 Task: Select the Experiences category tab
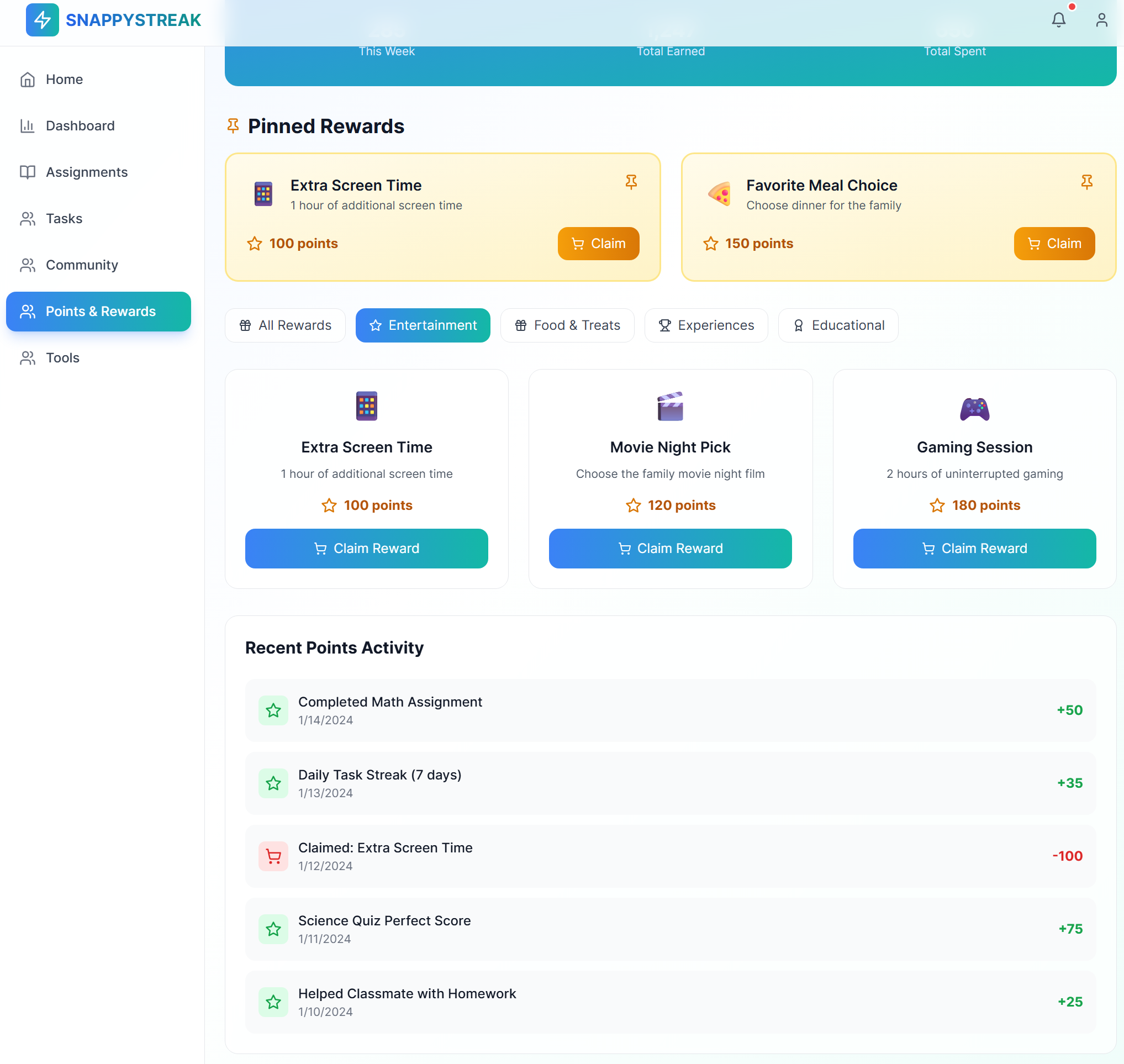coord(706,325)
